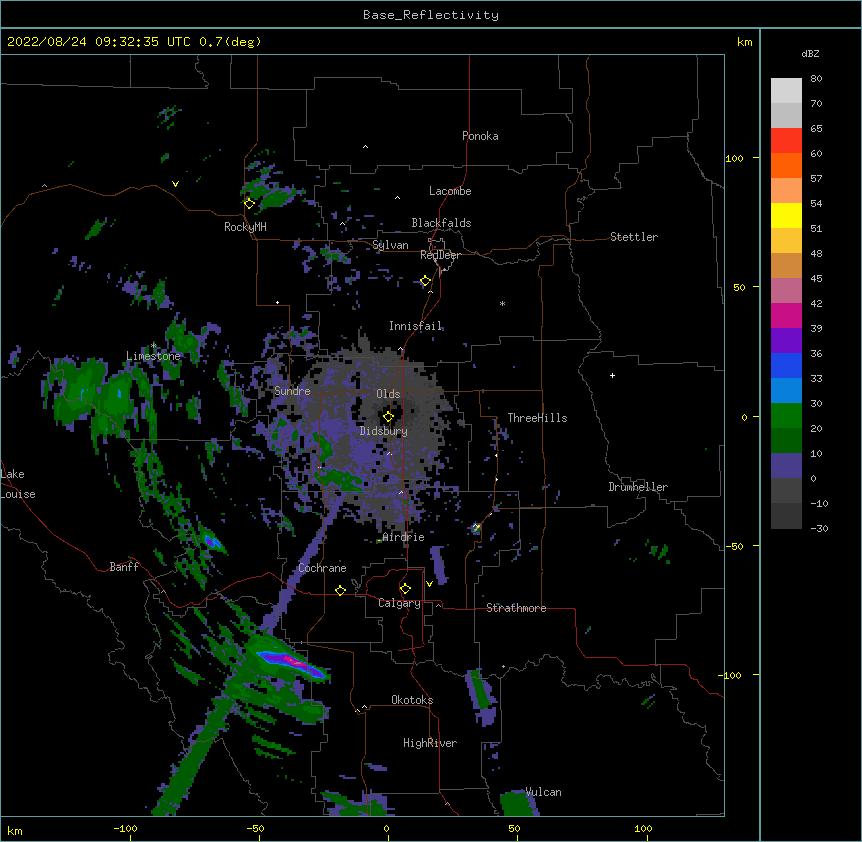
Task: Select the RockyMH label
Action: pyautogui.click(x=245, y=227)
